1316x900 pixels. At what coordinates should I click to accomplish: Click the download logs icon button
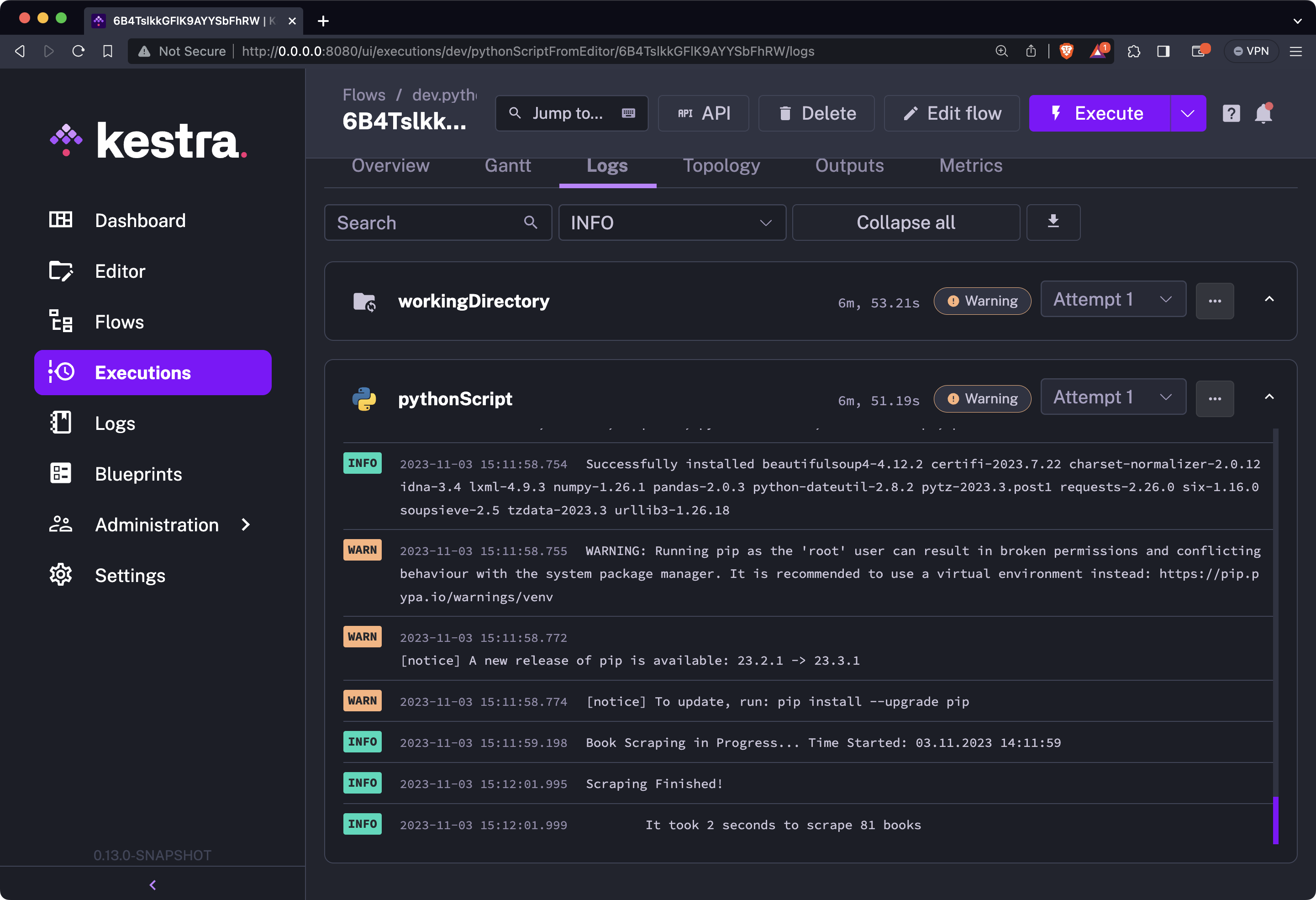click(x=1053, y=222)
